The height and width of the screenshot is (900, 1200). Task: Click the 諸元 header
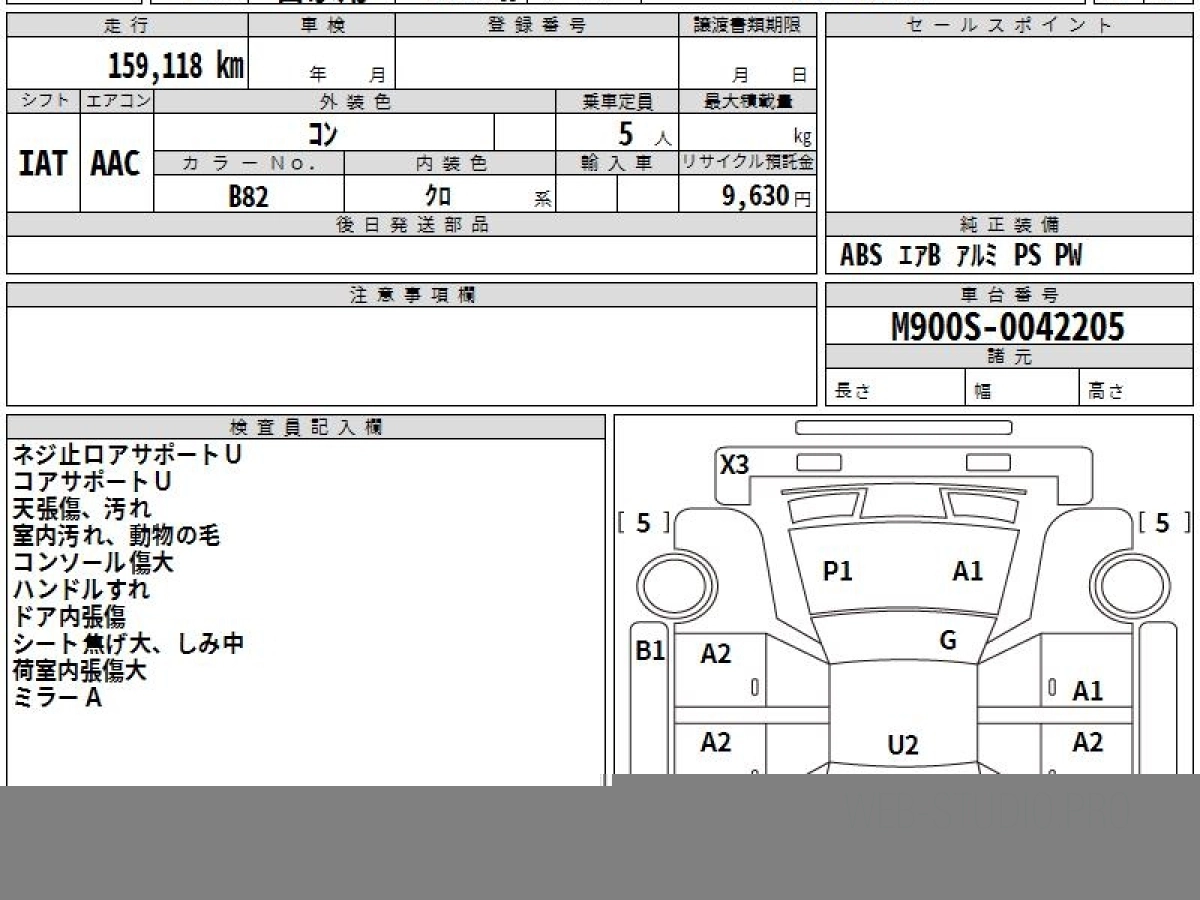(1009, 357)
